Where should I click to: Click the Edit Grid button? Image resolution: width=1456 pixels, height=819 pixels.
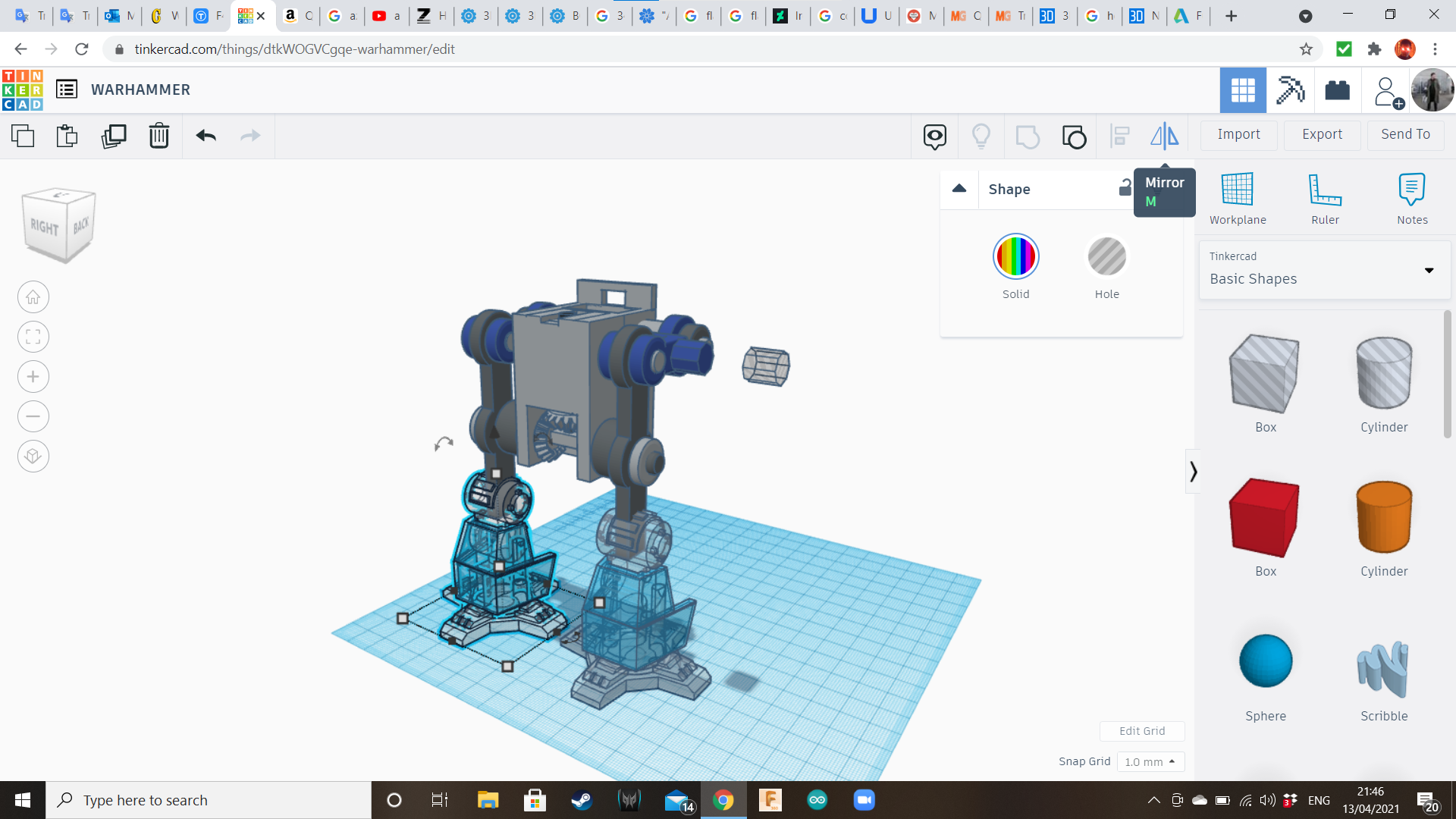coord(1141,731)
